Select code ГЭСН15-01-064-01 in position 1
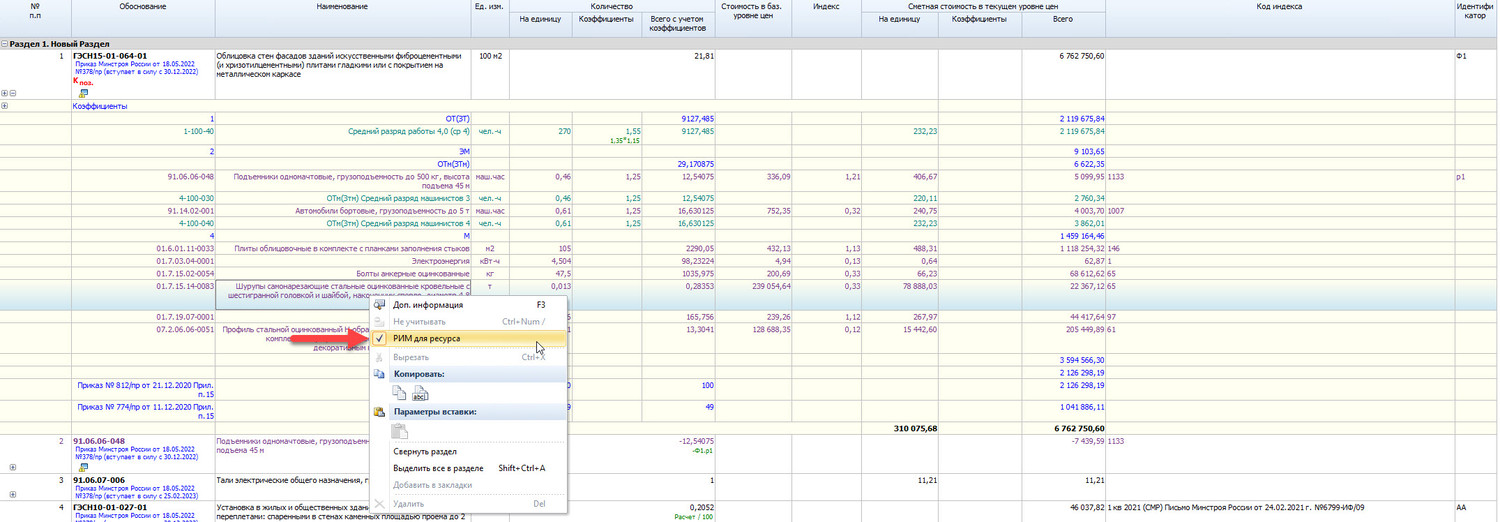Viewport: 1500px width, 522px height. [110, 56]
